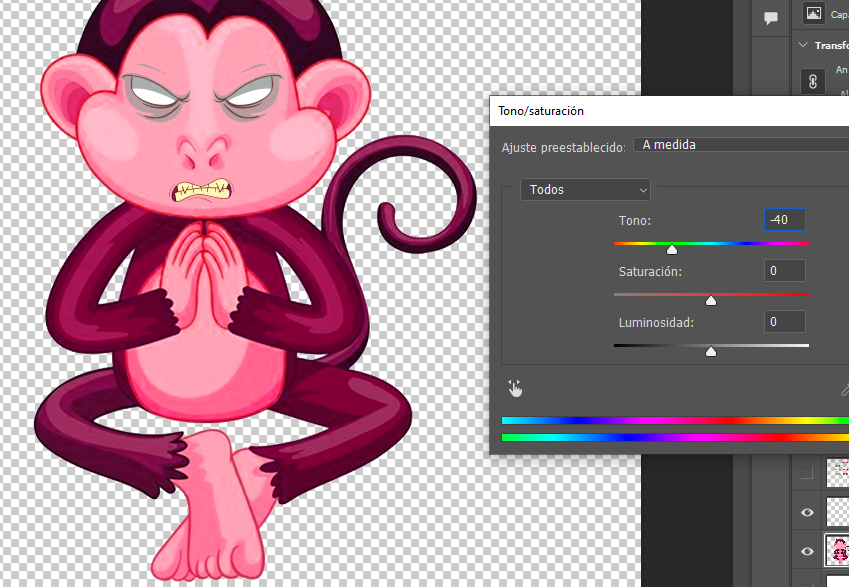The width and height of the screenshot is (849, 587).
Task: Hide the transparent layer above the monkey layer
Action: [808, 512]
